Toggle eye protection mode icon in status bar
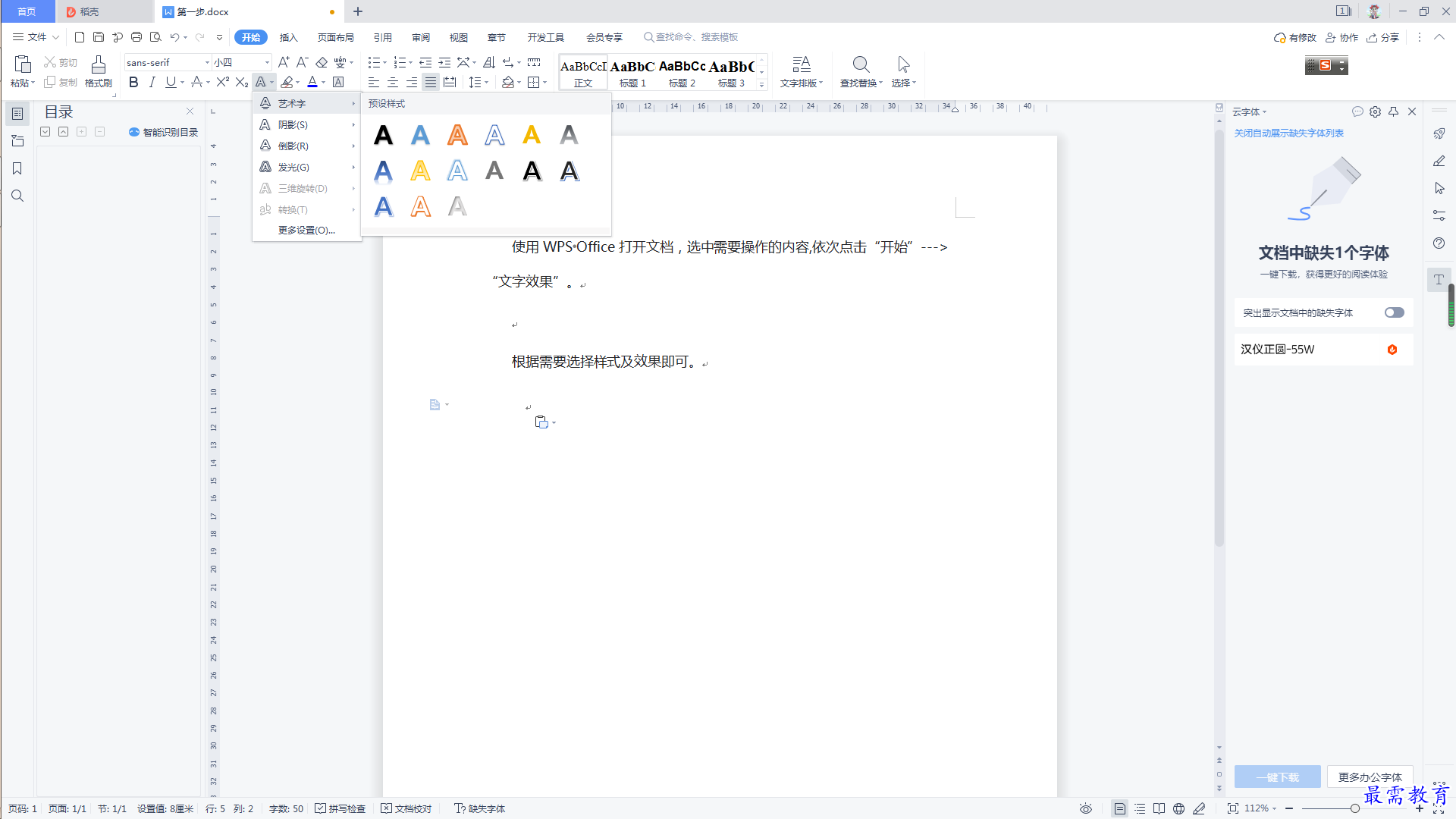 [x=1086, y=808]
